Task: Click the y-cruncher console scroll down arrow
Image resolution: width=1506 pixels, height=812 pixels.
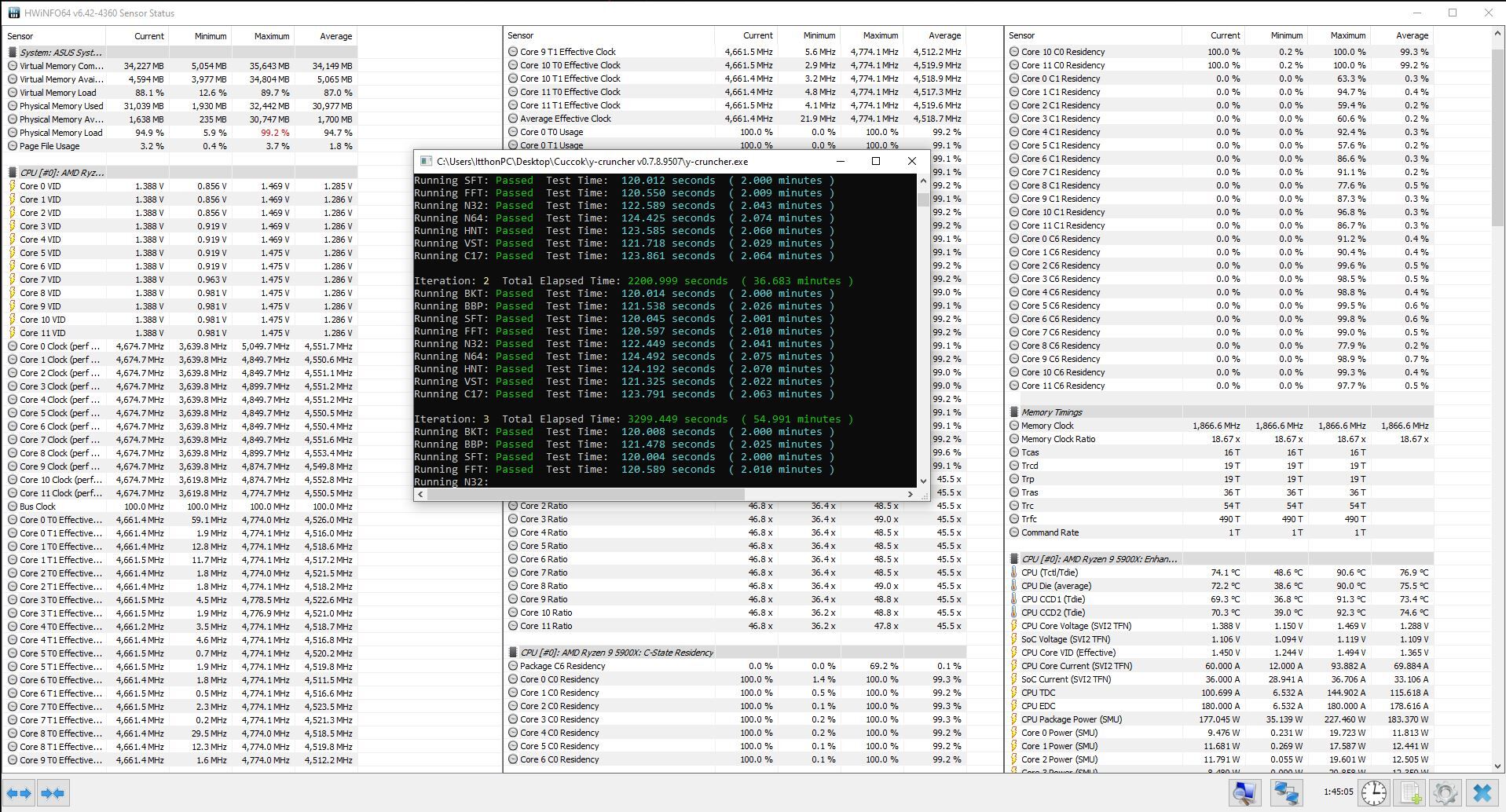Action: (922, 481)
